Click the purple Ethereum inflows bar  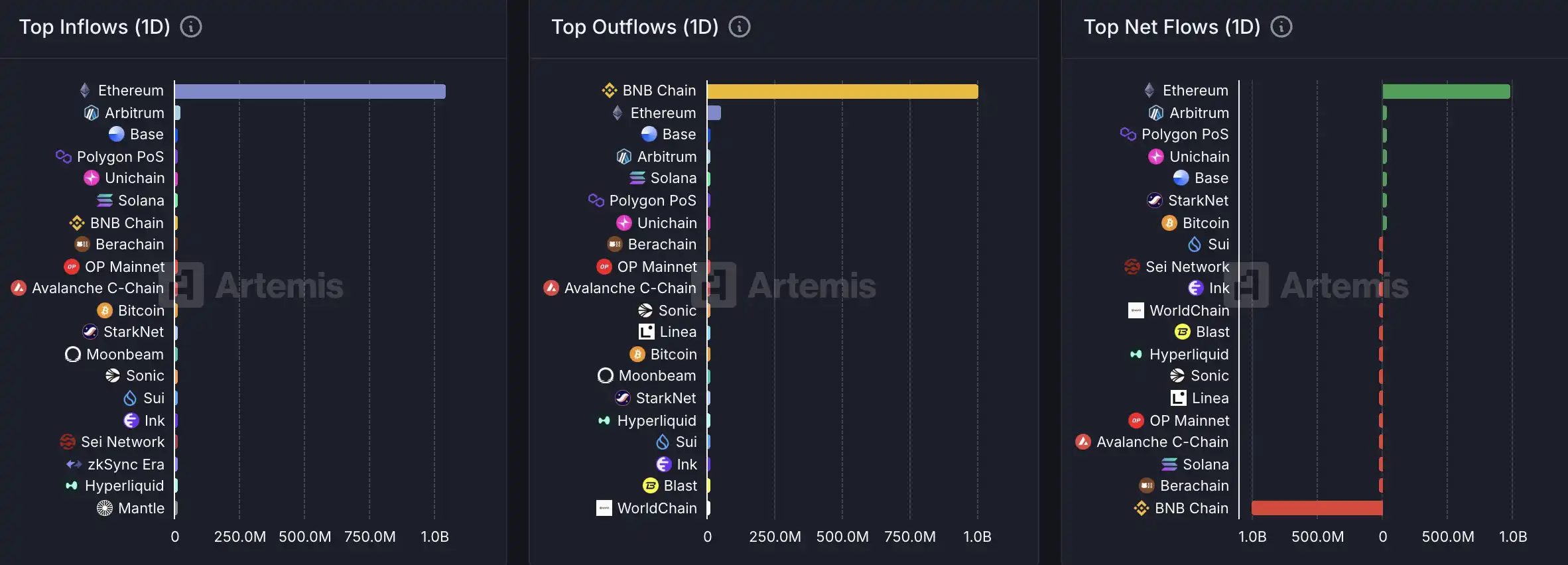310,92
